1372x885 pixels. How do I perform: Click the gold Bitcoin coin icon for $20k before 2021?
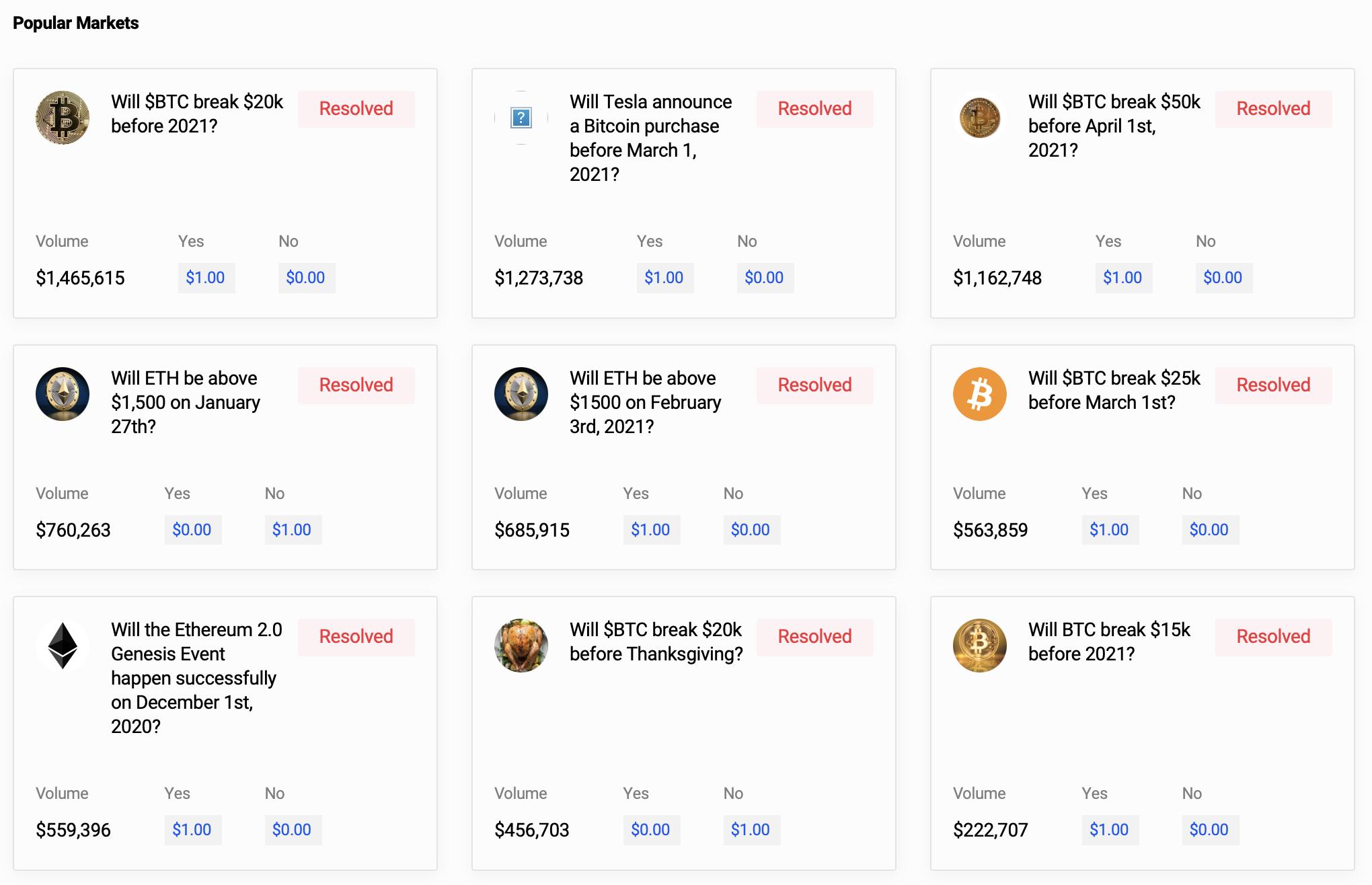[63, 118]
